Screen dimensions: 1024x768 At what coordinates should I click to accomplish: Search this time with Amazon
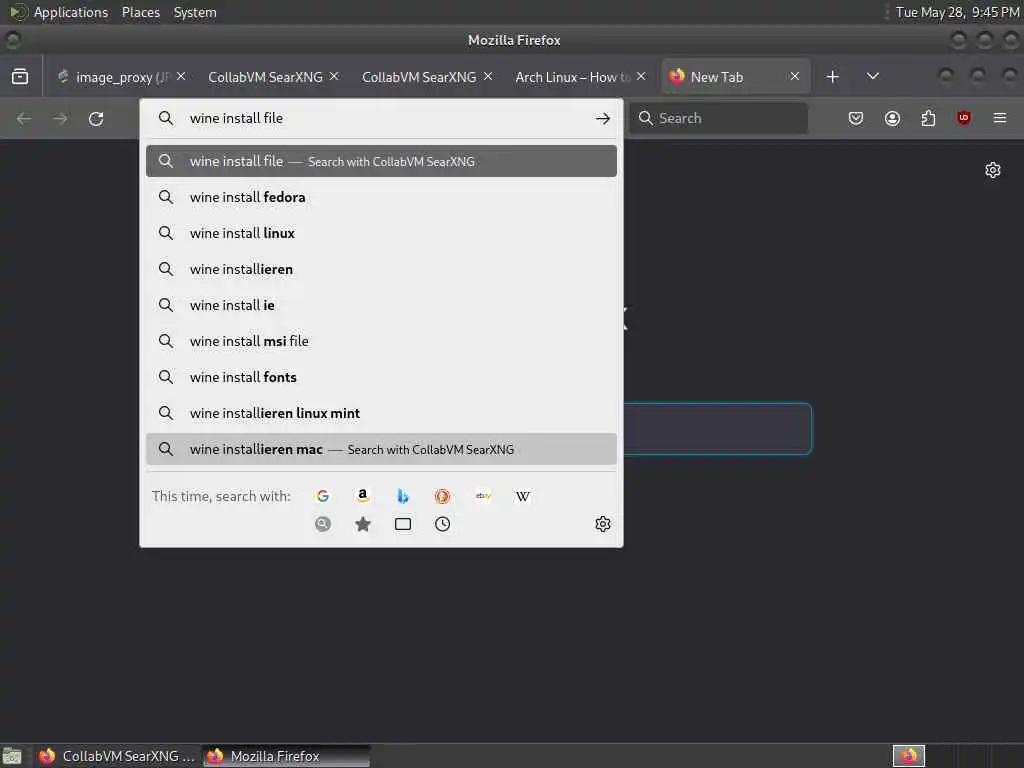362,496
